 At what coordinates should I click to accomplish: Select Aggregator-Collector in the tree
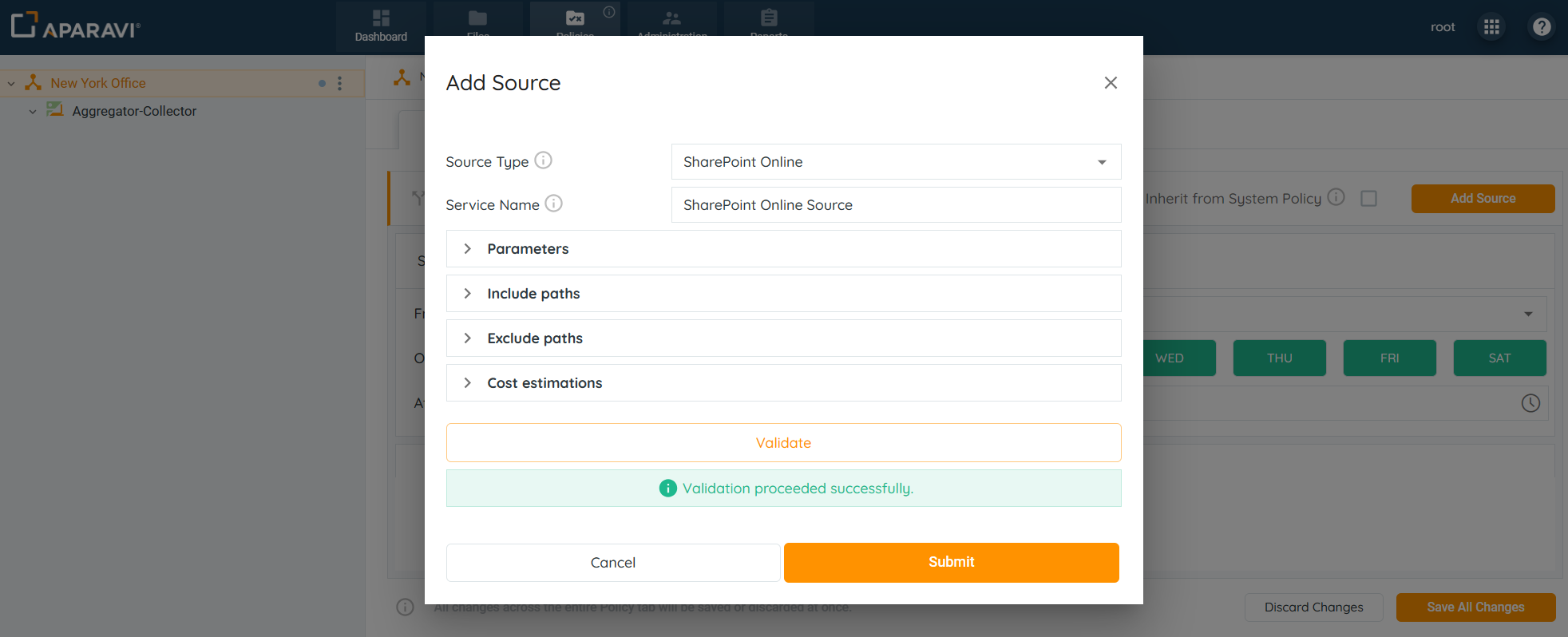click(x=134, y=111)
